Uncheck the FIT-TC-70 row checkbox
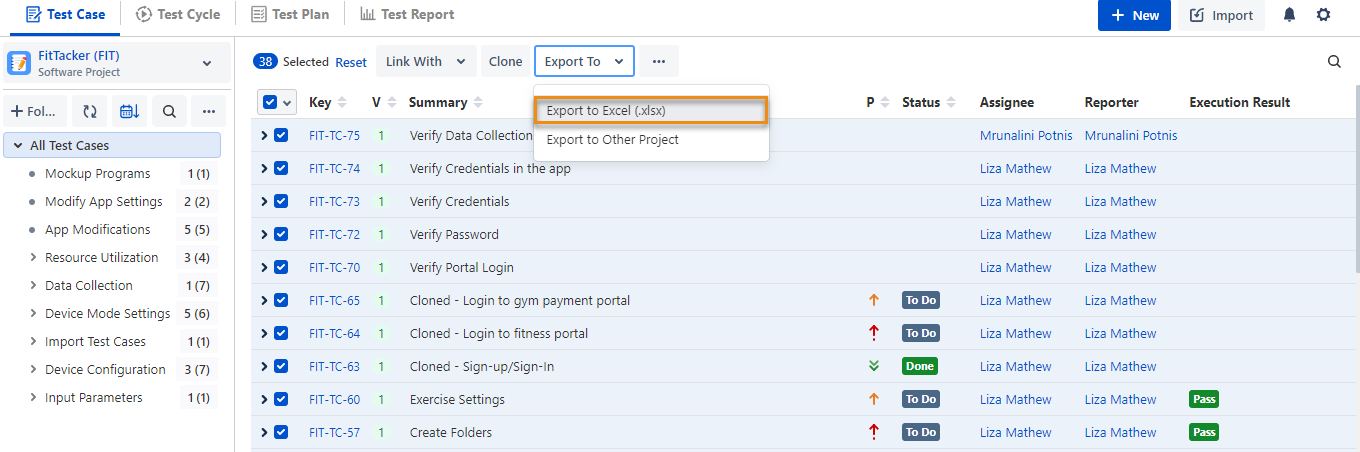 click(x=281, y=267)
